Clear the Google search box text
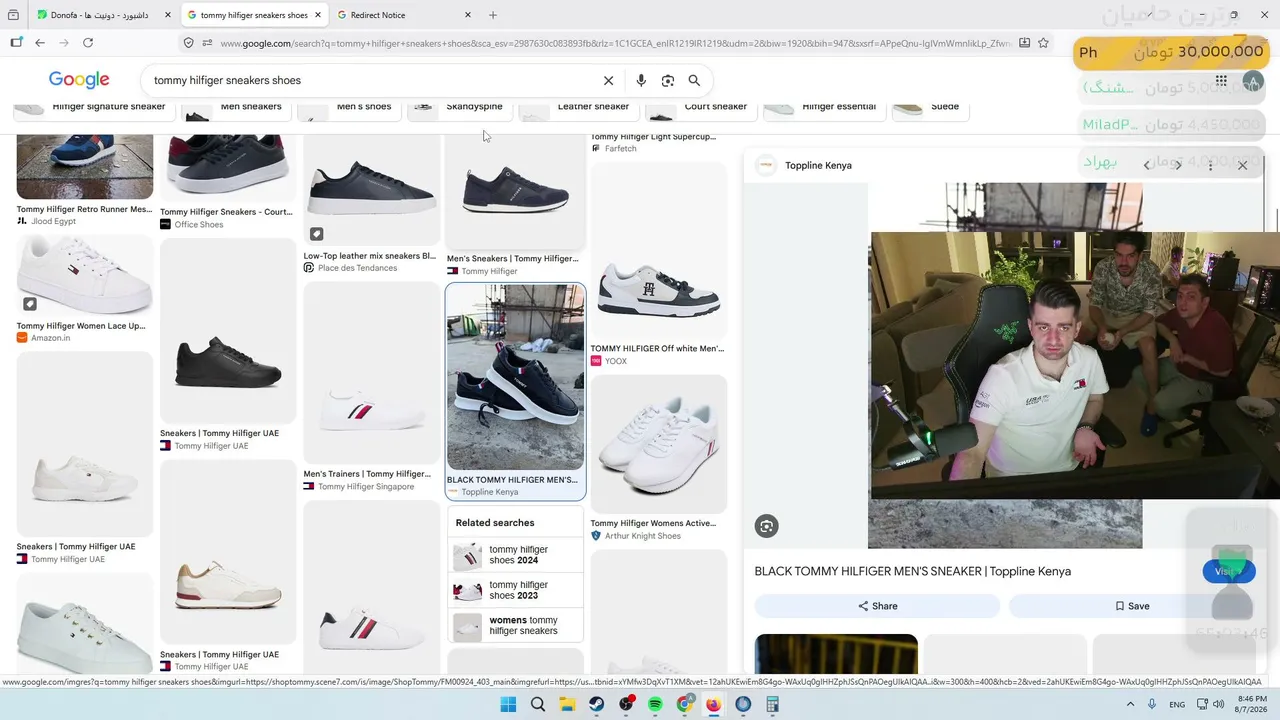This screenshot has height=720, width=1280. point(608,80)
